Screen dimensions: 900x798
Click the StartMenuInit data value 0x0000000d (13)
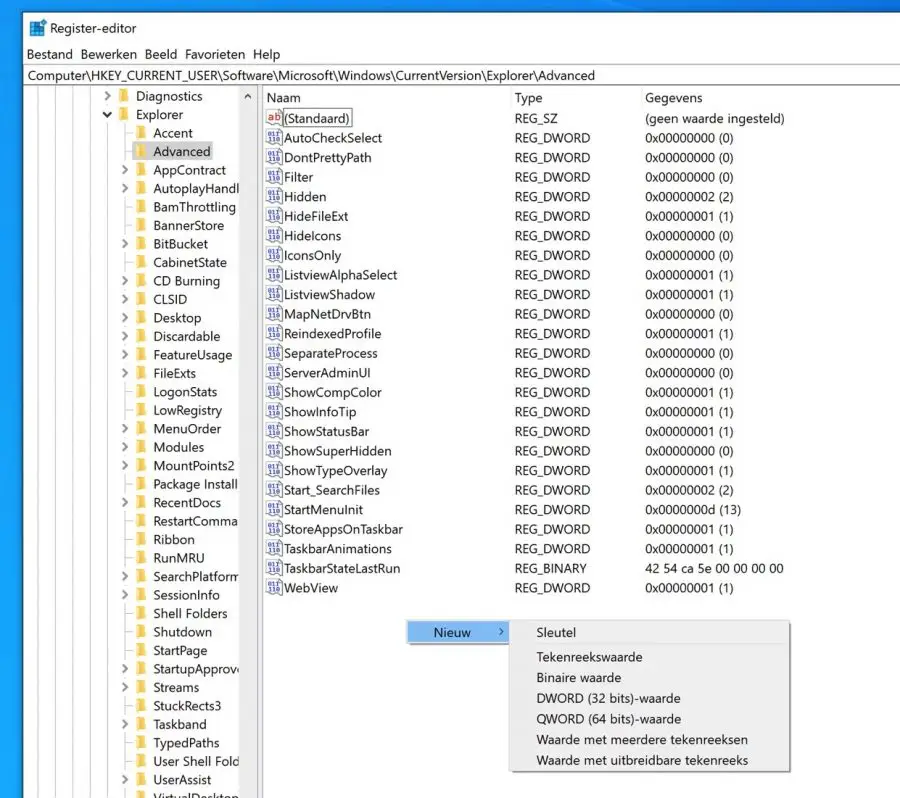pyautogui.click(x=693, y=509)
